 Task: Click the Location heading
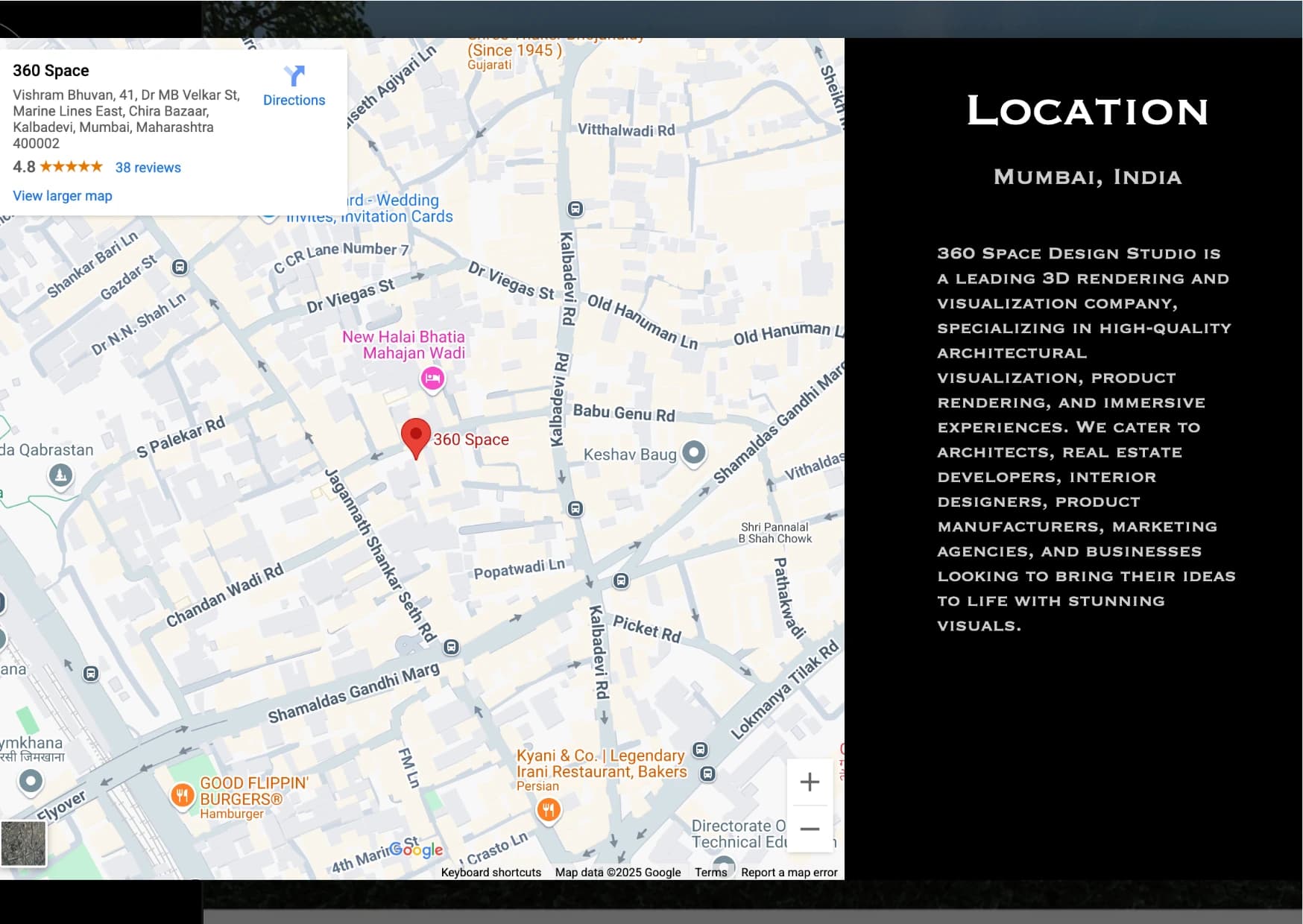[x=1088, y=111]
